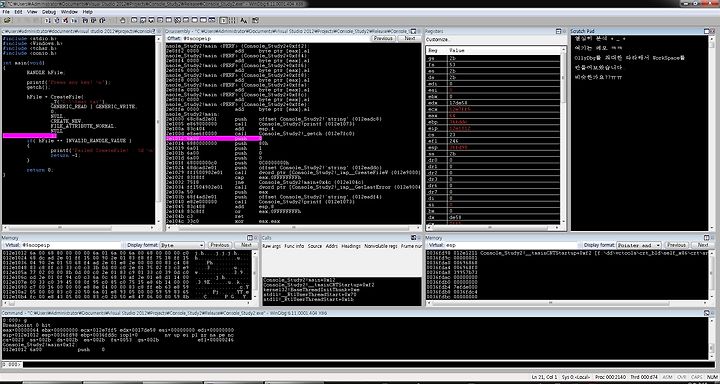Image resolution: width=720 pixels, height=384 pixels.
Task: Open the Registers window toolbar icon
Action: coord(159,20)
